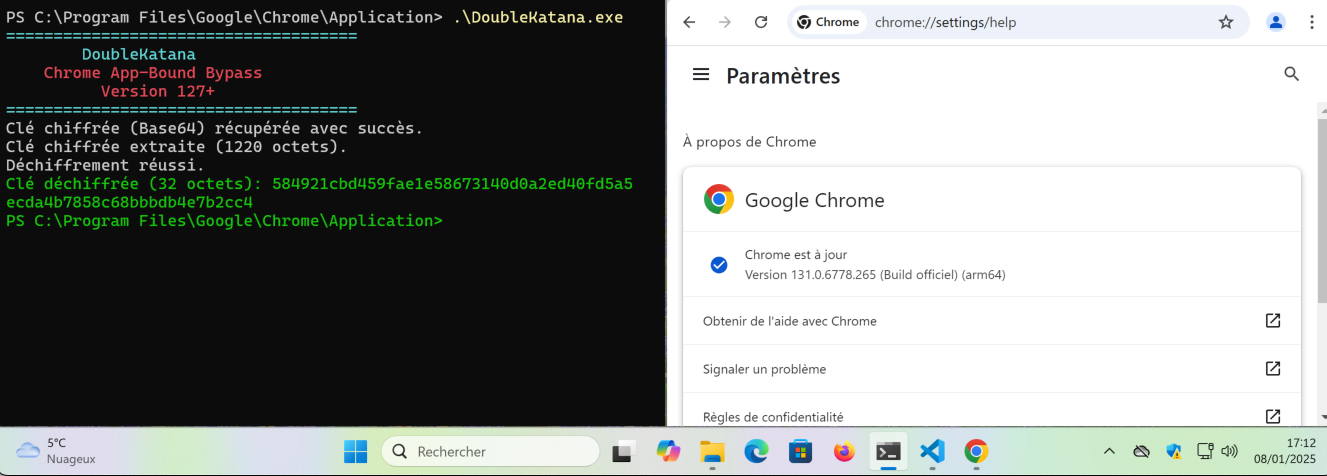Click external-link icon beside Règles de confidentialité
1327x476 pixels.
click(1273, 416)
